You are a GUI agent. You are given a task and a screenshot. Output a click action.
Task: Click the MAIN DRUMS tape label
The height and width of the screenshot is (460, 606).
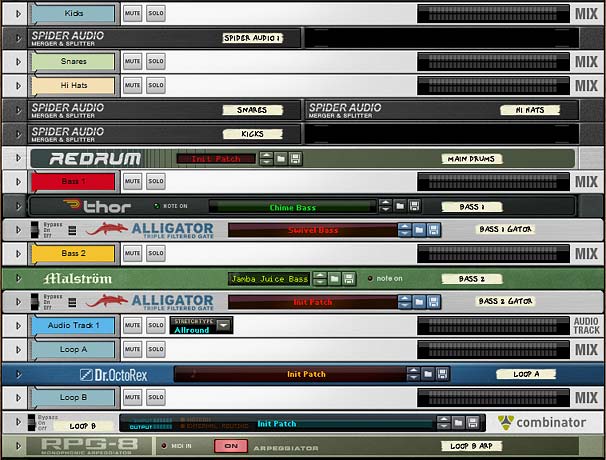(x=472, y=159)
